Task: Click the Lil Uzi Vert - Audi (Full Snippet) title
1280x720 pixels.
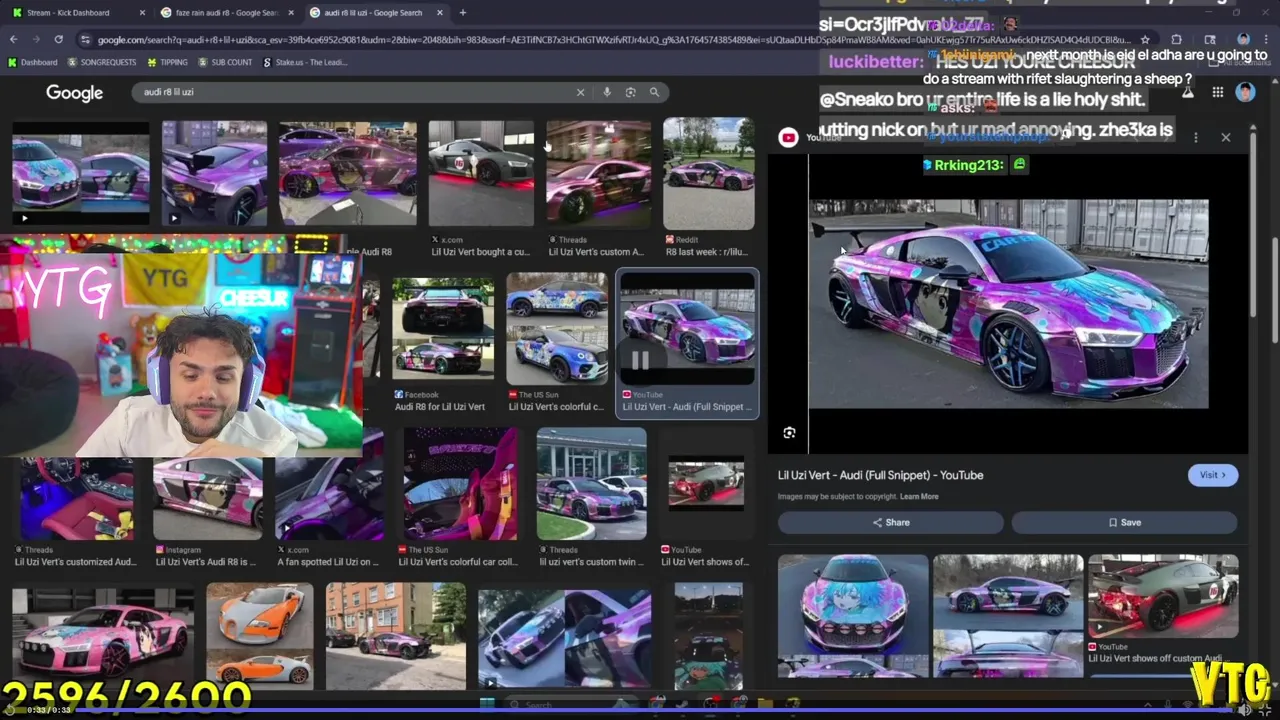Action: (x=880, y=475)
